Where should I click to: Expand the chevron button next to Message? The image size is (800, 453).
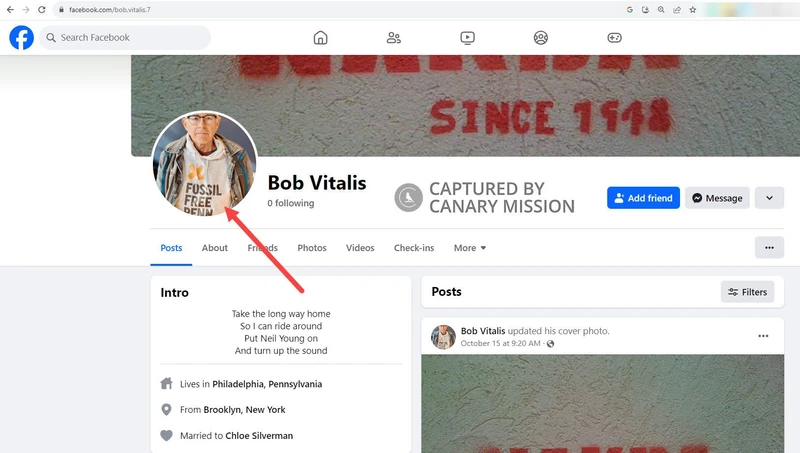point(769,198)
